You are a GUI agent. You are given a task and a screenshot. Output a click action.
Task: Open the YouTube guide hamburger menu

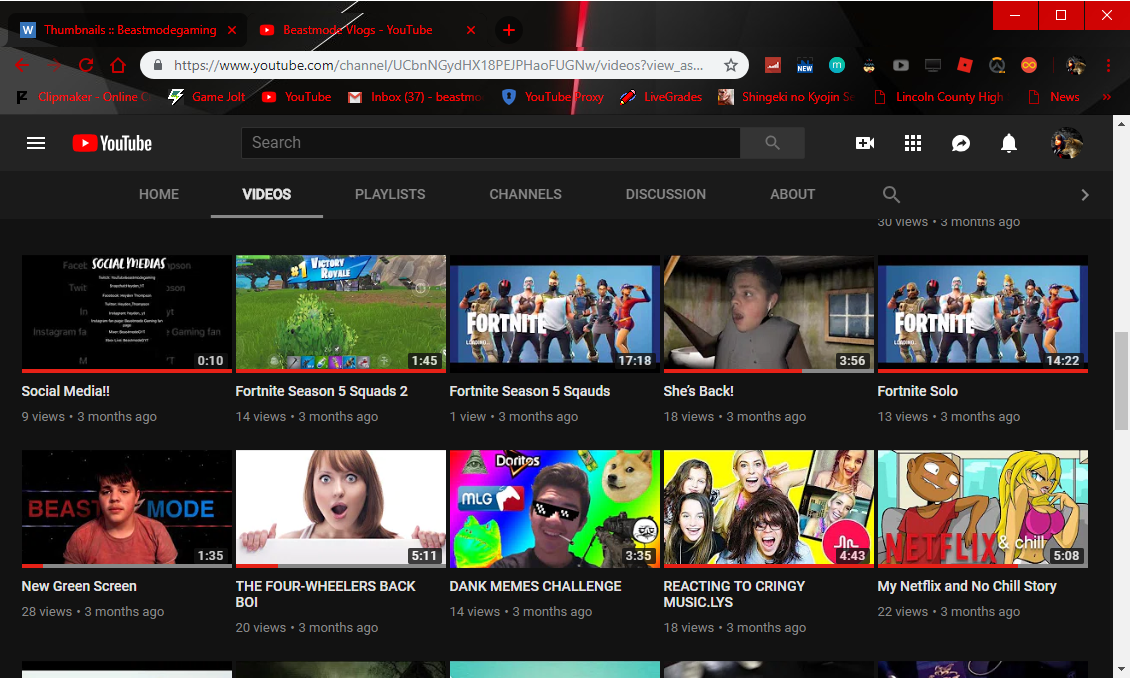(x=36, y=143)
